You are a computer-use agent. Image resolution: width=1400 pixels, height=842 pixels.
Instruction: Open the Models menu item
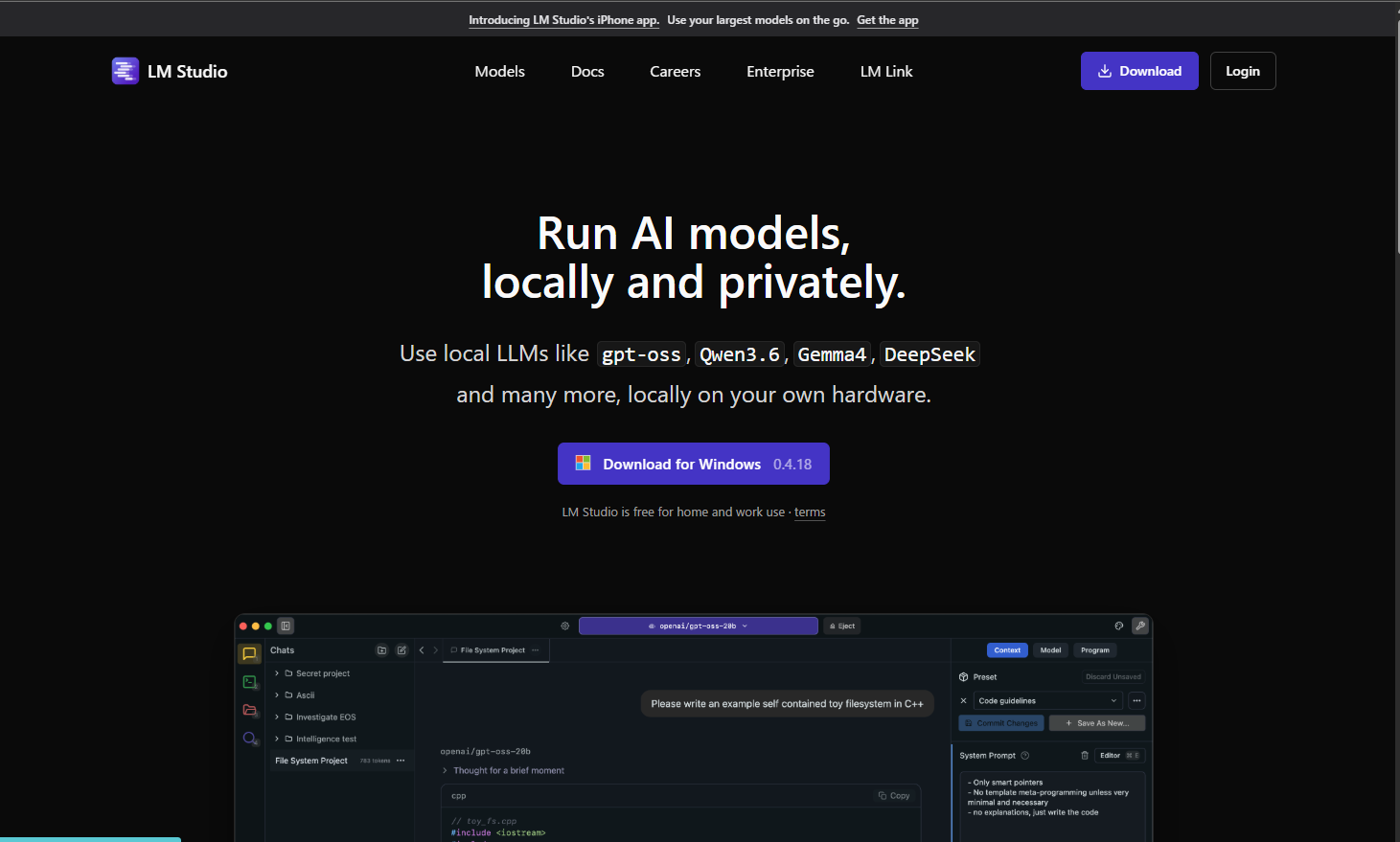[499, 71]
